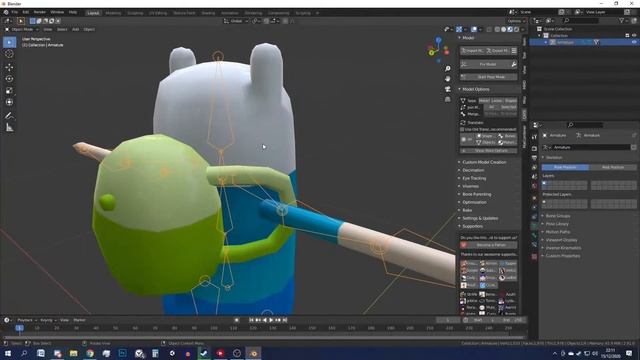Enable material preview shading
This screenshot has width=640, height=360.
510,29
